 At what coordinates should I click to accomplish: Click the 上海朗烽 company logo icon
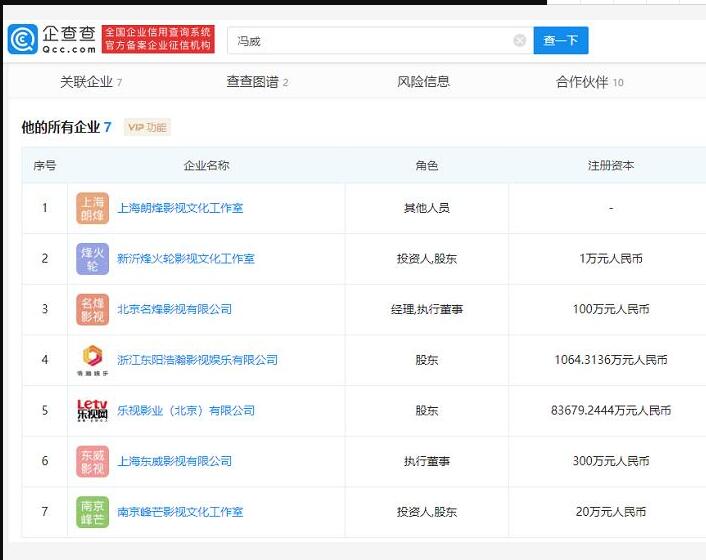[92, 208]
